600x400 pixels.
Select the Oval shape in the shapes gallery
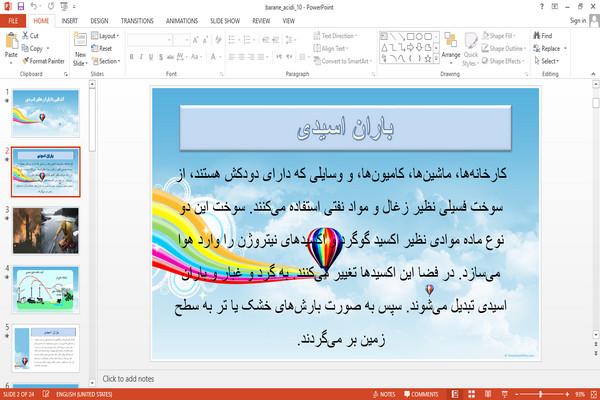[419, 37]
